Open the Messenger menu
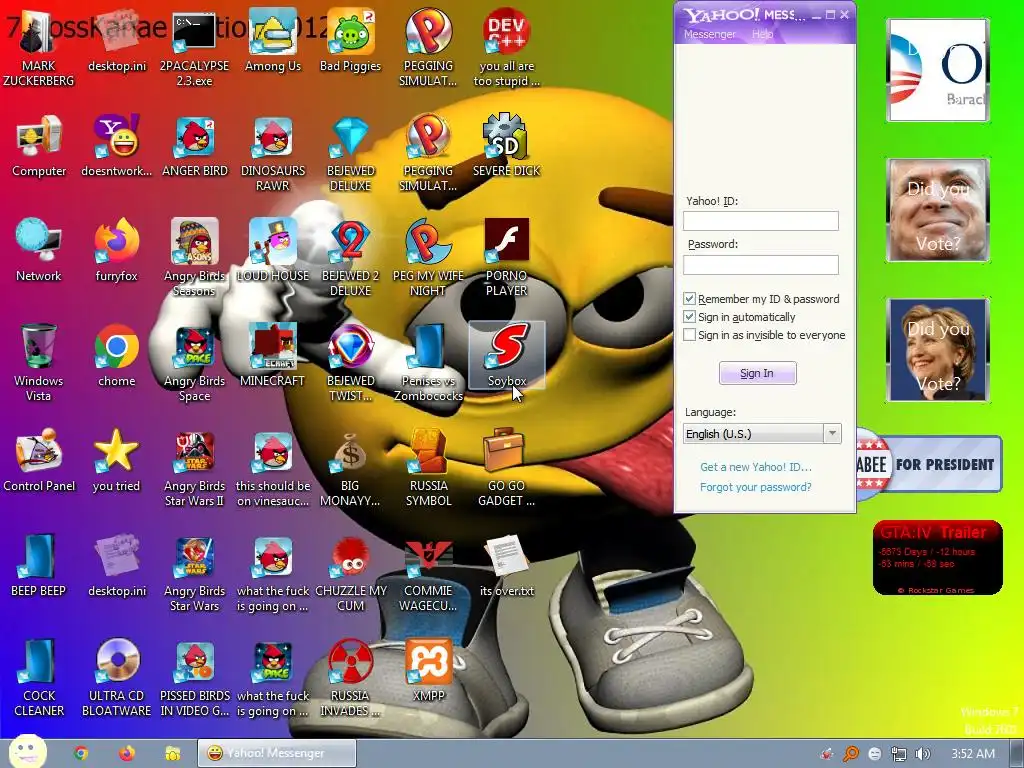The image size is (1024, 768). click(709, 34)
